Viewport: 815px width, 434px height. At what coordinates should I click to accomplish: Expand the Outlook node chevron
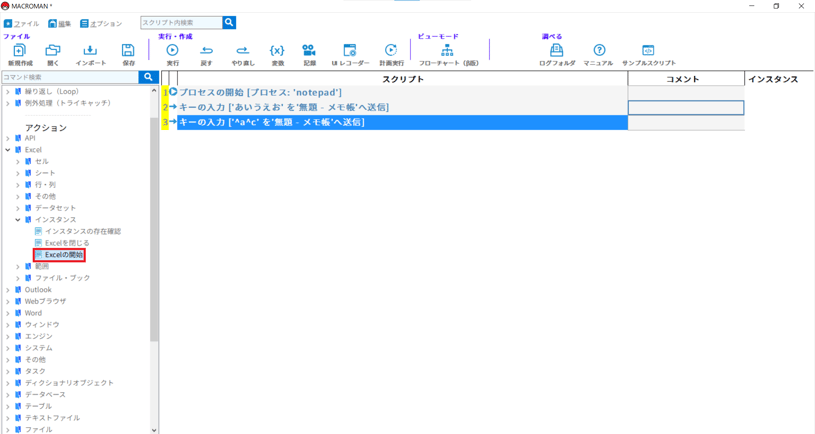pos(8,290)
